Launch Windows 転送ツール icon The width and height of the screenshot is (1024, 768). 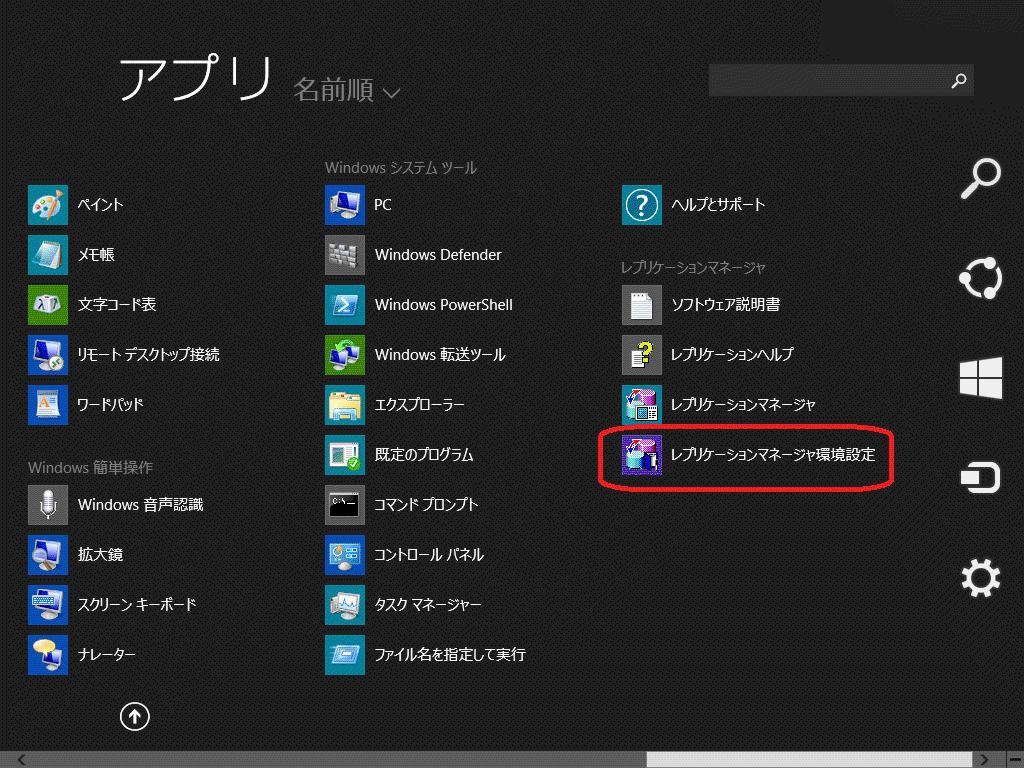345,355
